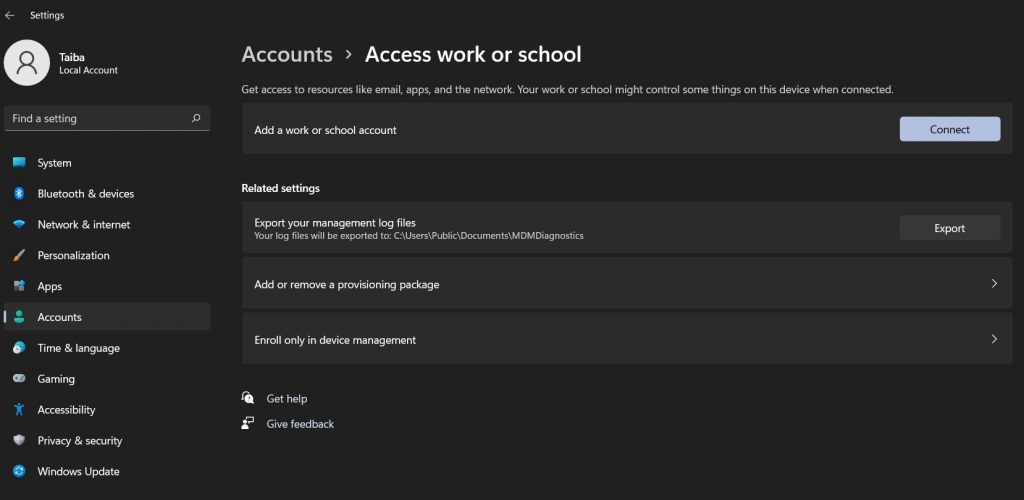Select Time & language menu item

78,348
